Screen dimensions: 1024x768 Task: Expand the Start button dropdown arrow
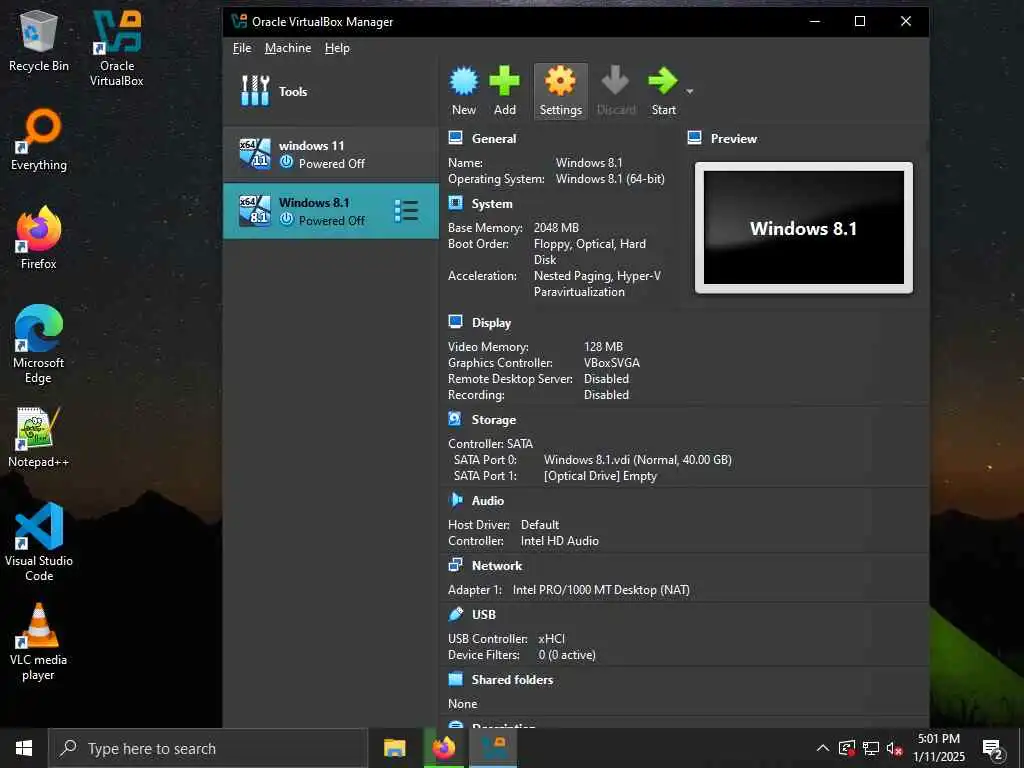(x=690, y=91)
